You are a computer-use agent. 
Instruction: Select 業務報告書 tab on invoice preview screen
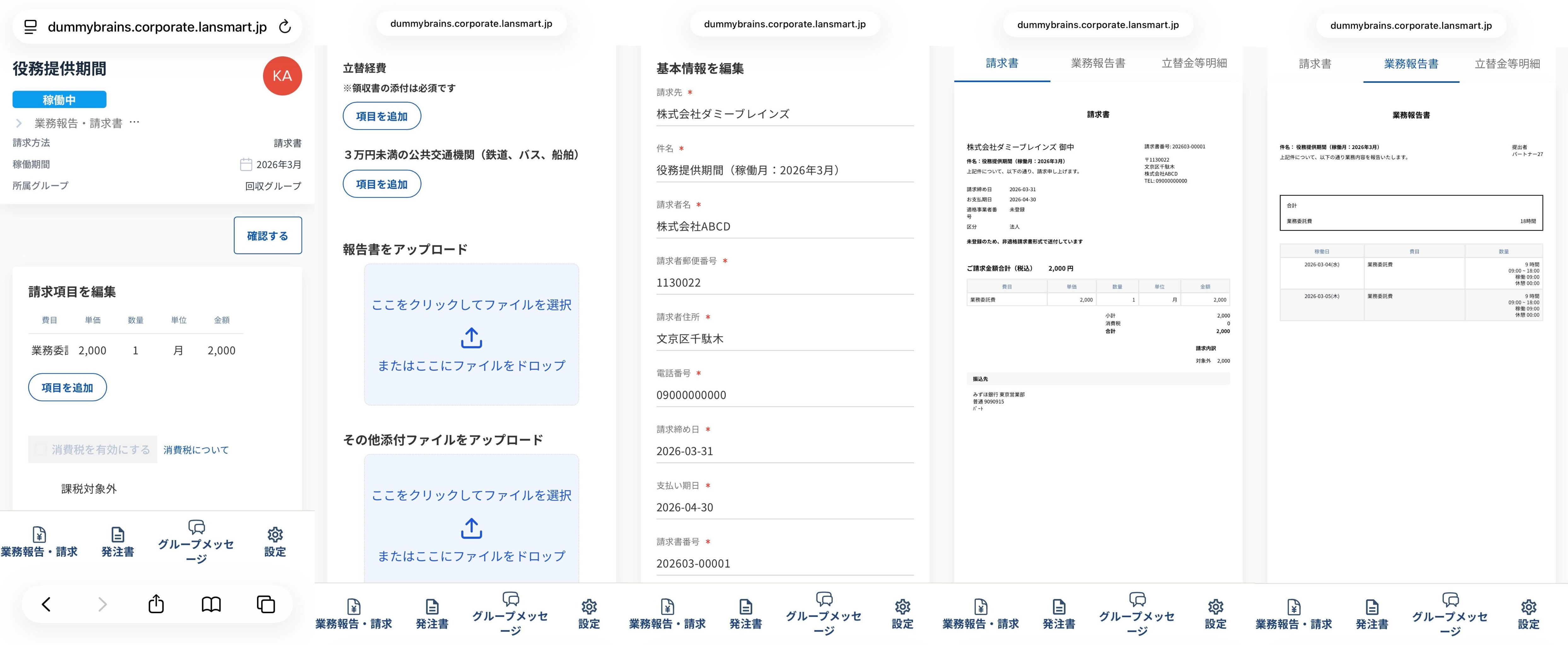pos(1098,63)
